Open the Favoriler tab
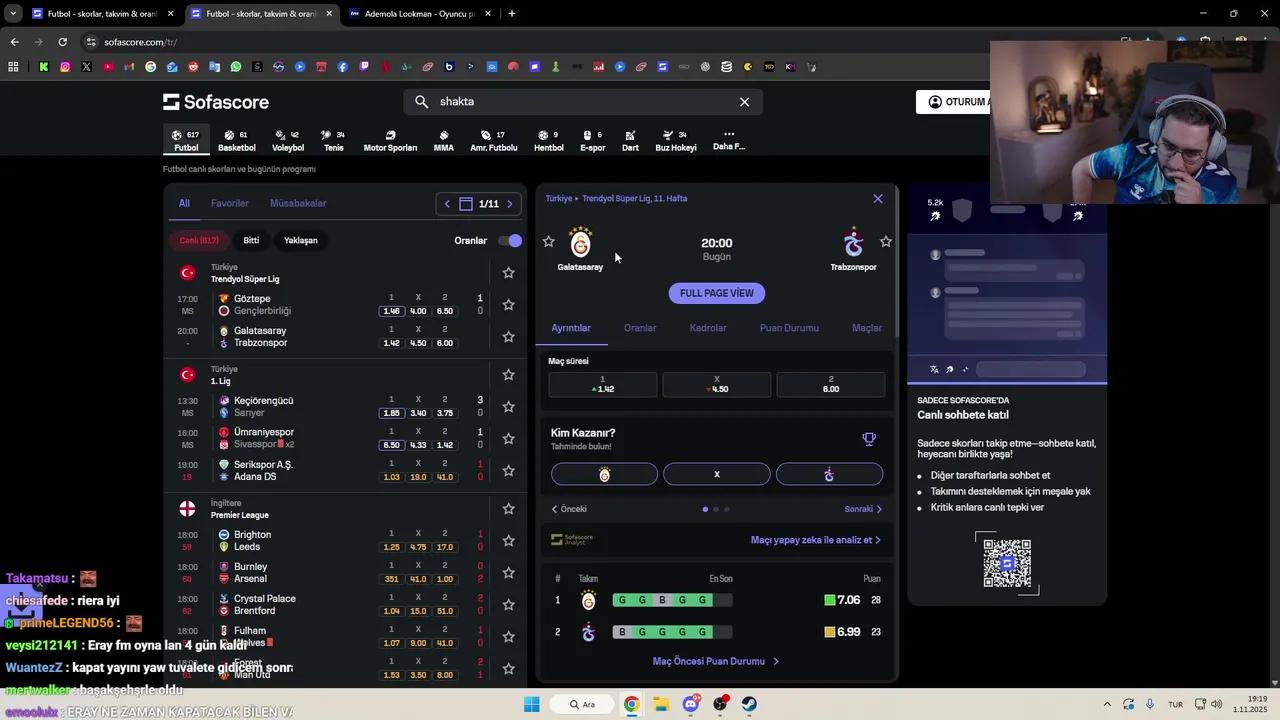This screenshot has width=1280, height=720. (229, 203)
